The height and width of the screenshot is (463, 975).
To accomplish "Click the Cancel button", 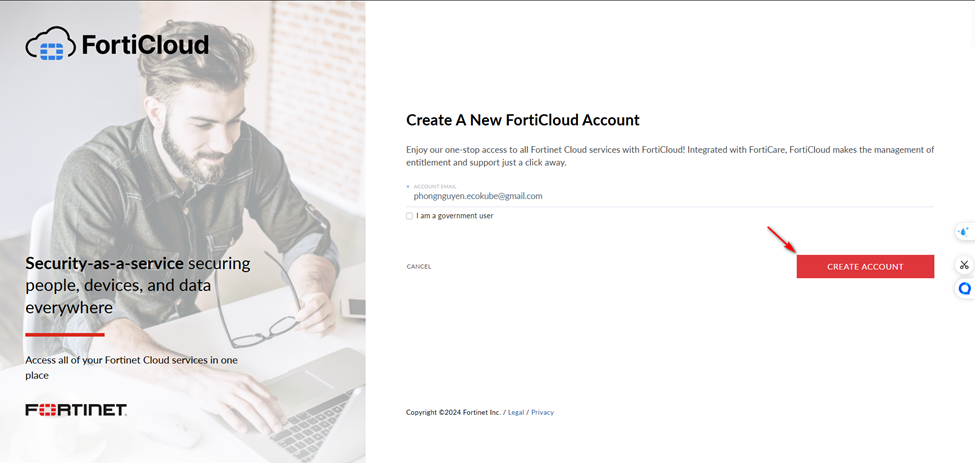I will click(x=418, y=267).
